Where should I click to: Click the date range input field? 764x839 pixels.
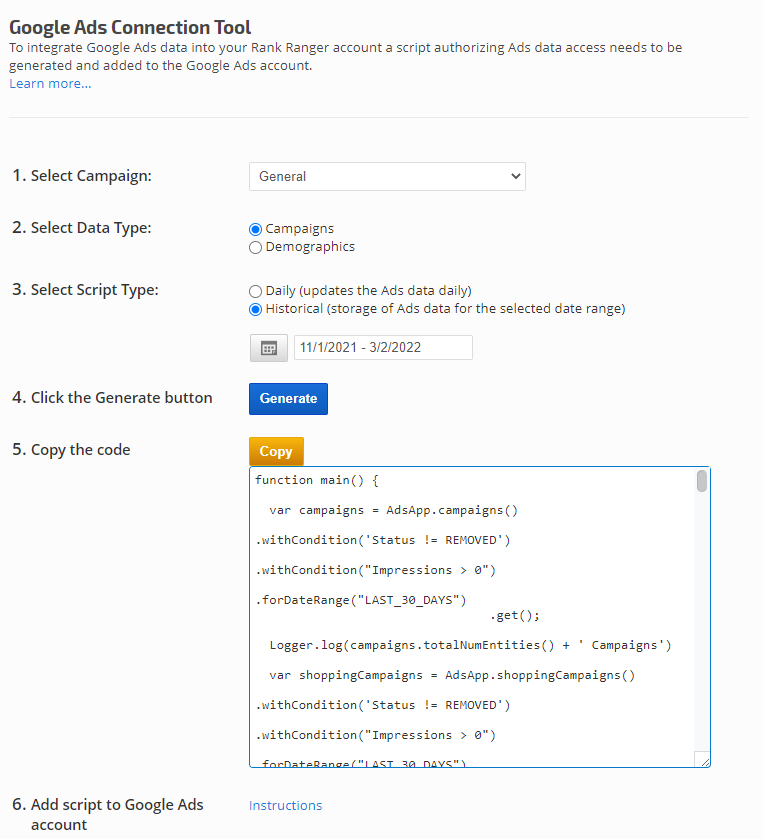(383, 348)
